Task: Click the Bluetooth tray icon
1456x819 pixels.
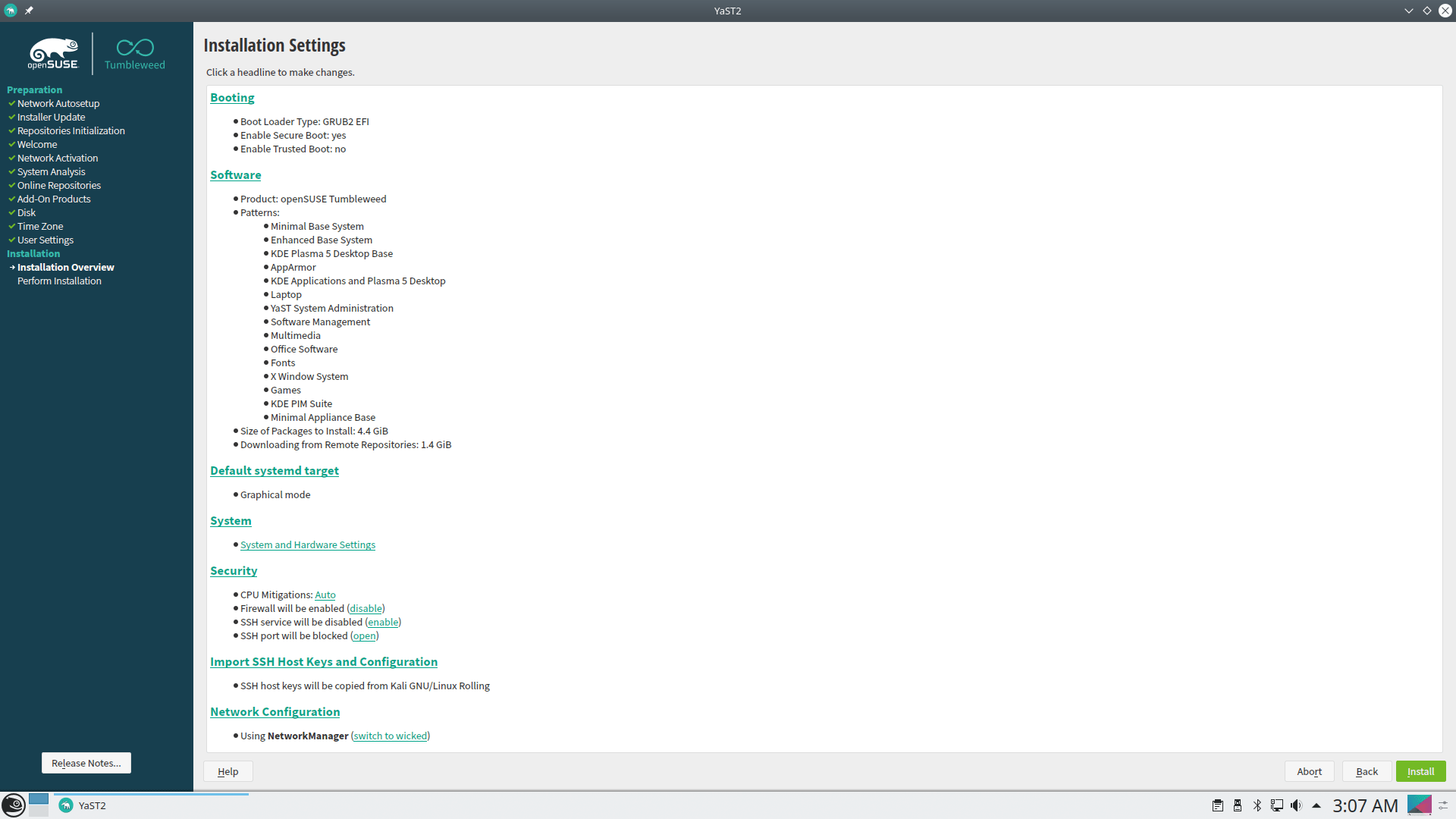Action: tap(1257, 805)
